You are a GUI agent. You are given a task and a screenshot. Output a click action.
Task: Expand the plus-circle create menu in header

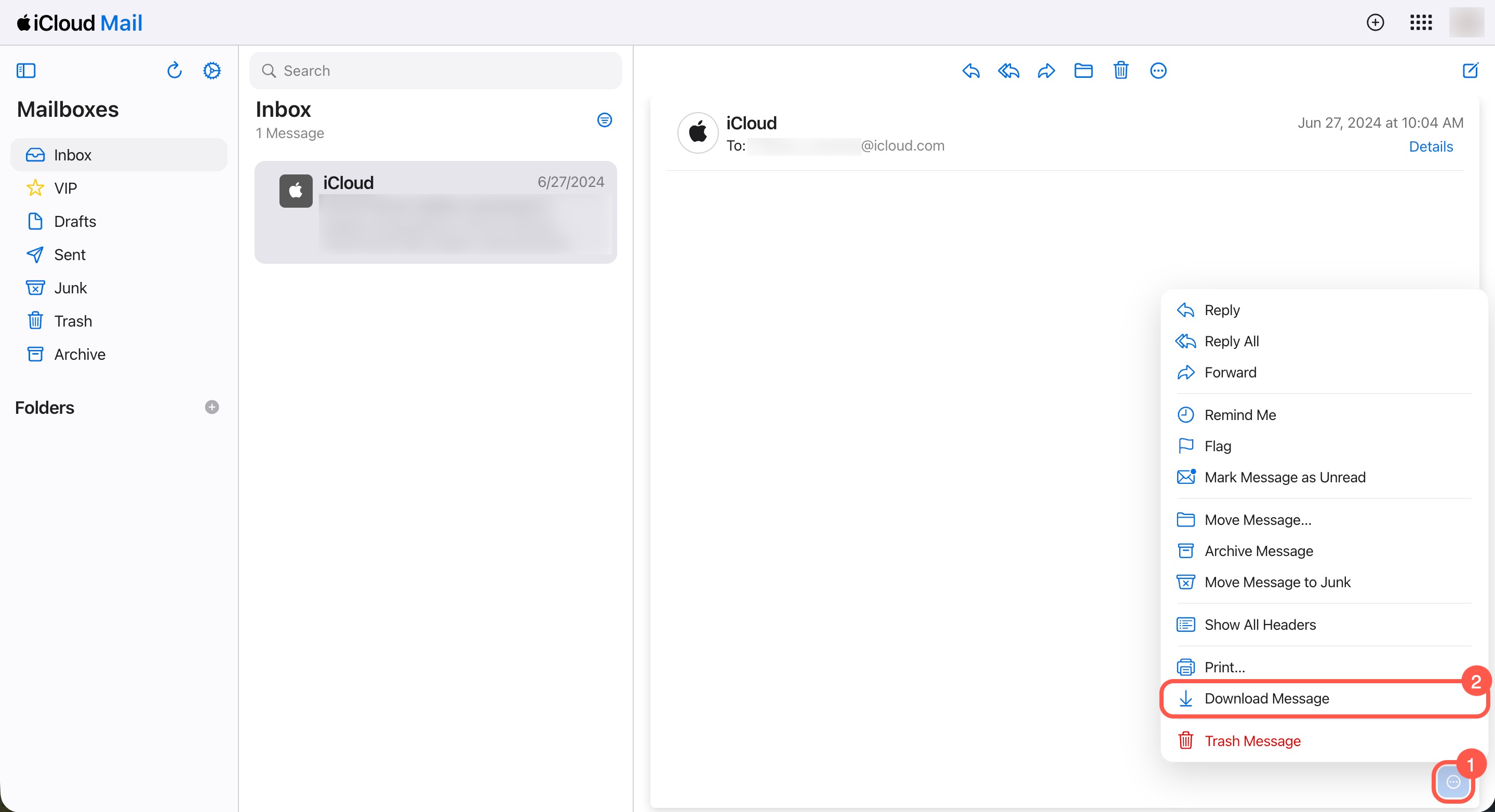click(1375, 23)
